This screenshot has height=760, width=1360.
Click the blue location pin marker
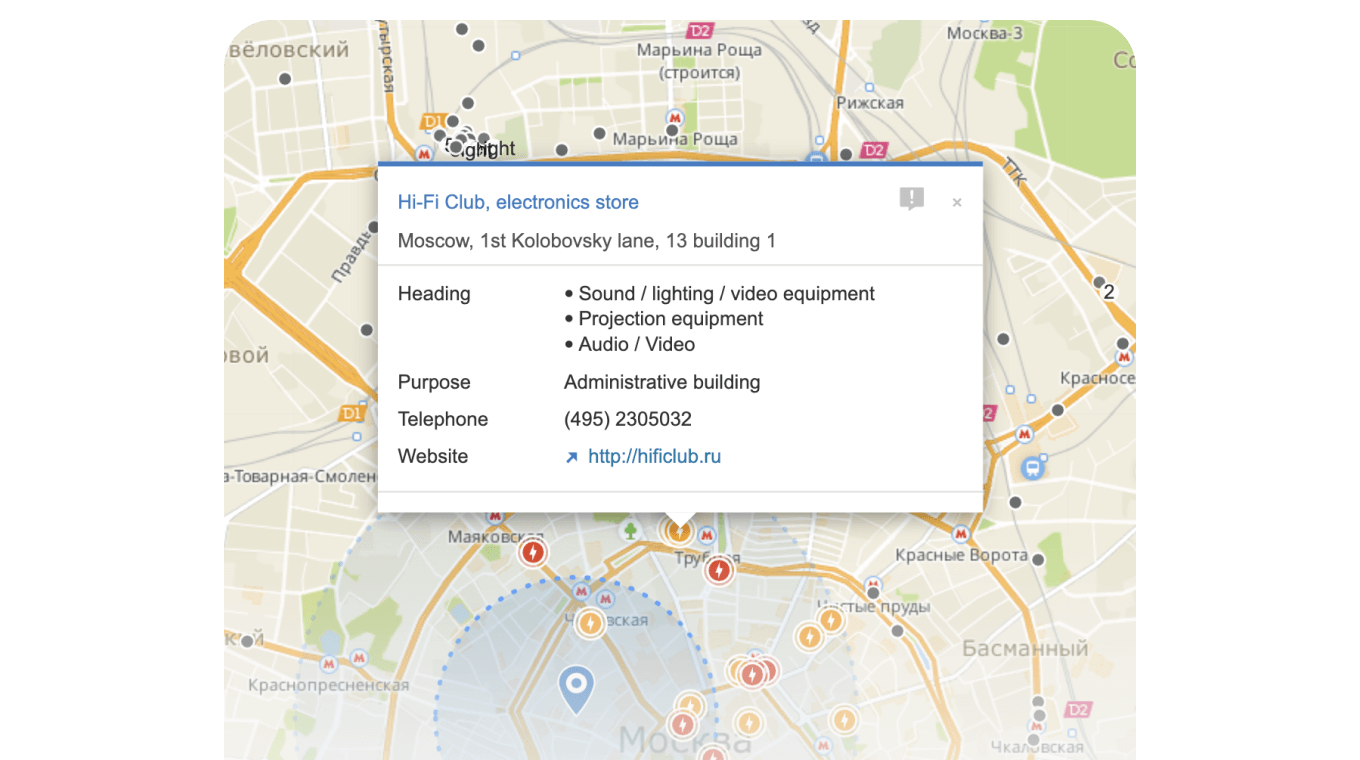575,690
